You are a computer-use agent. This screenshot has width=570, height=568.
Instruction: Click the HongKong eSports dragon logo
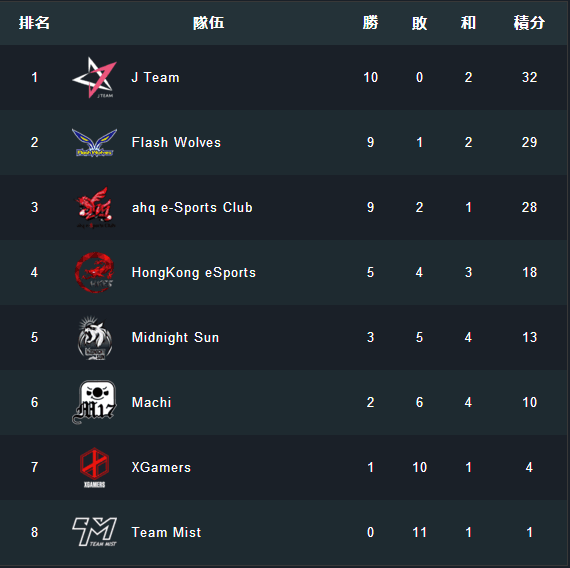point(95,272)
